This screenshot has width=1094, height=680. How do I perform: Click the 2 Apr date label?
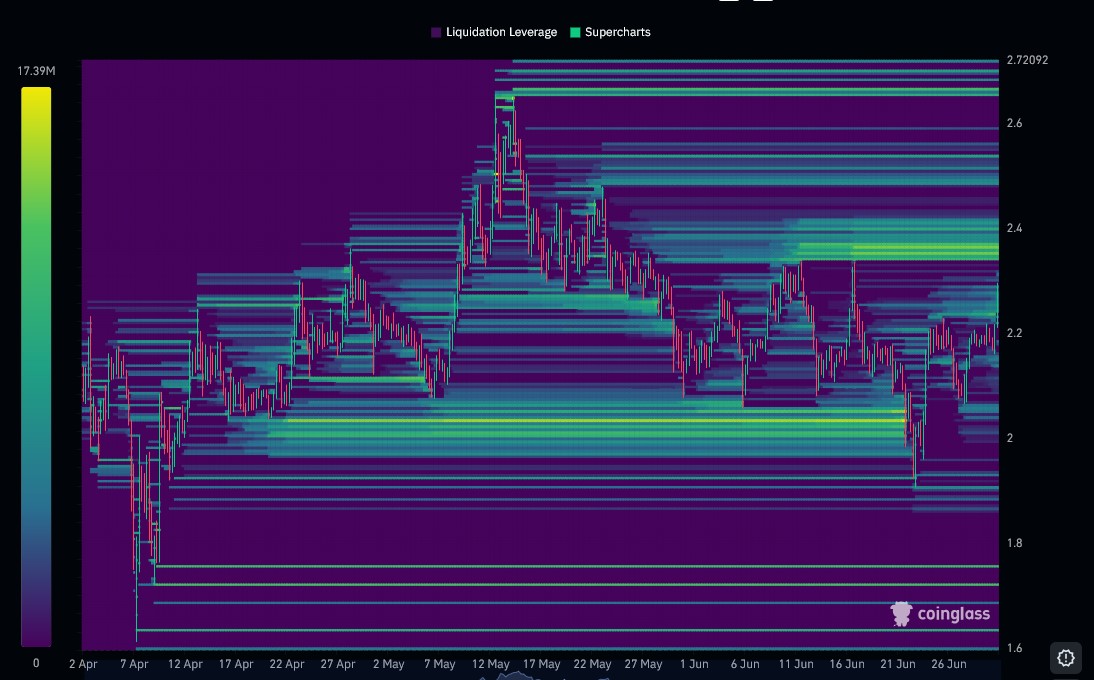point(83,664)
